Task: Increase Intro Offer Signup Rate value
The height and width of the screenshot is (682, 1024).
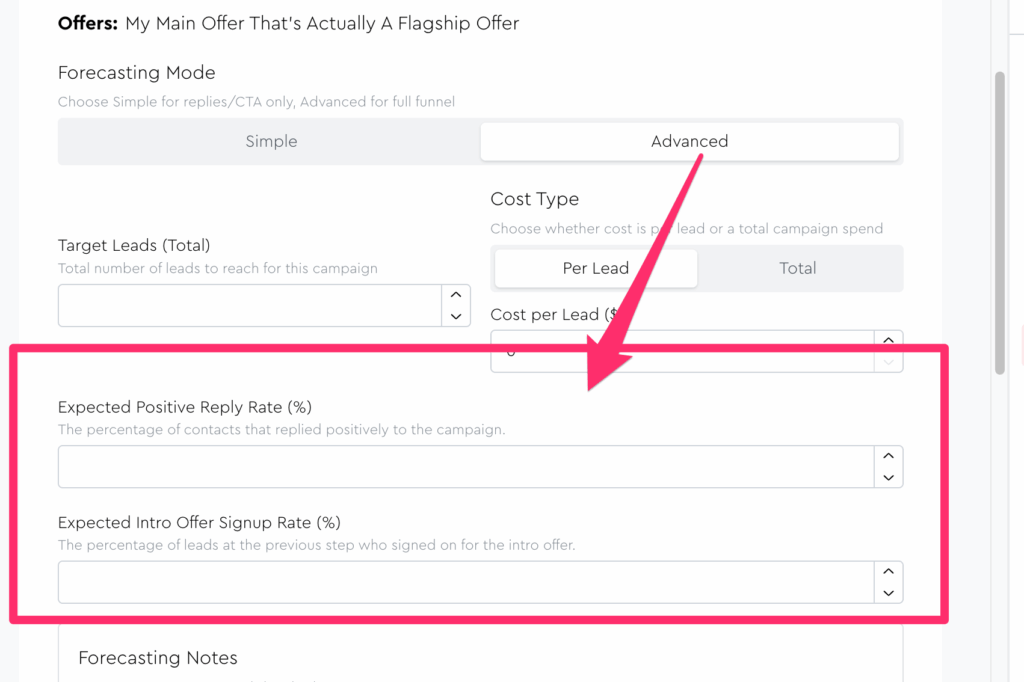Action: pos(888,571)
